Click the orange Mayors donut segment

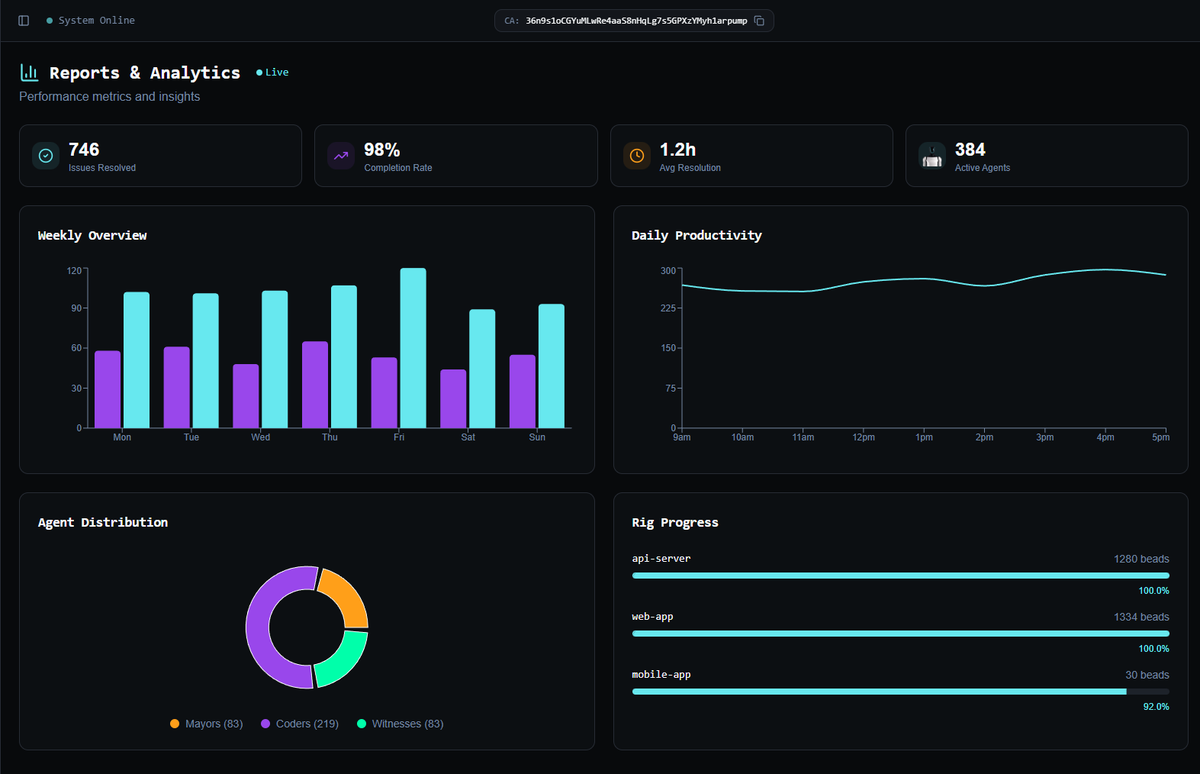[x=346, y=599]
